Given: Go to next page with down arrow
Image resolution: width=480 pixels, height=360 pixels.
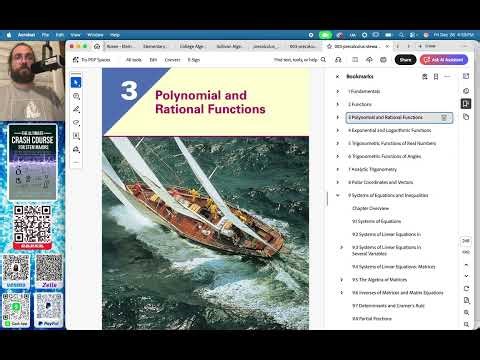Looking at the screenshot, I should click(466, 276).
